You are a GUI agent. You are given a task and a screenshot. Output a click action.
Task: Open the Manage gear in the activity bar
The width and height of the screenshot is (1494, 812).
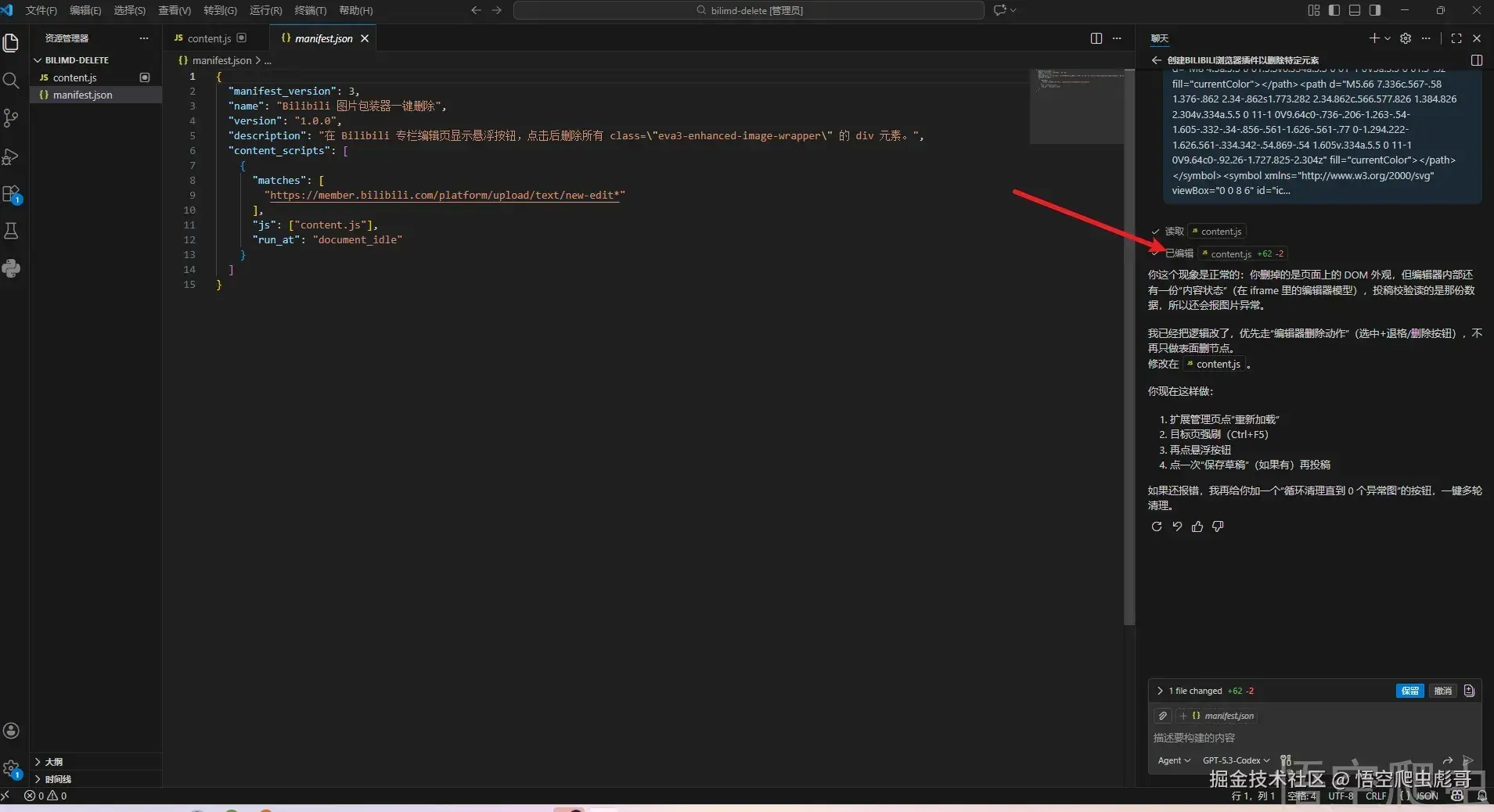(x=11, y=768)
